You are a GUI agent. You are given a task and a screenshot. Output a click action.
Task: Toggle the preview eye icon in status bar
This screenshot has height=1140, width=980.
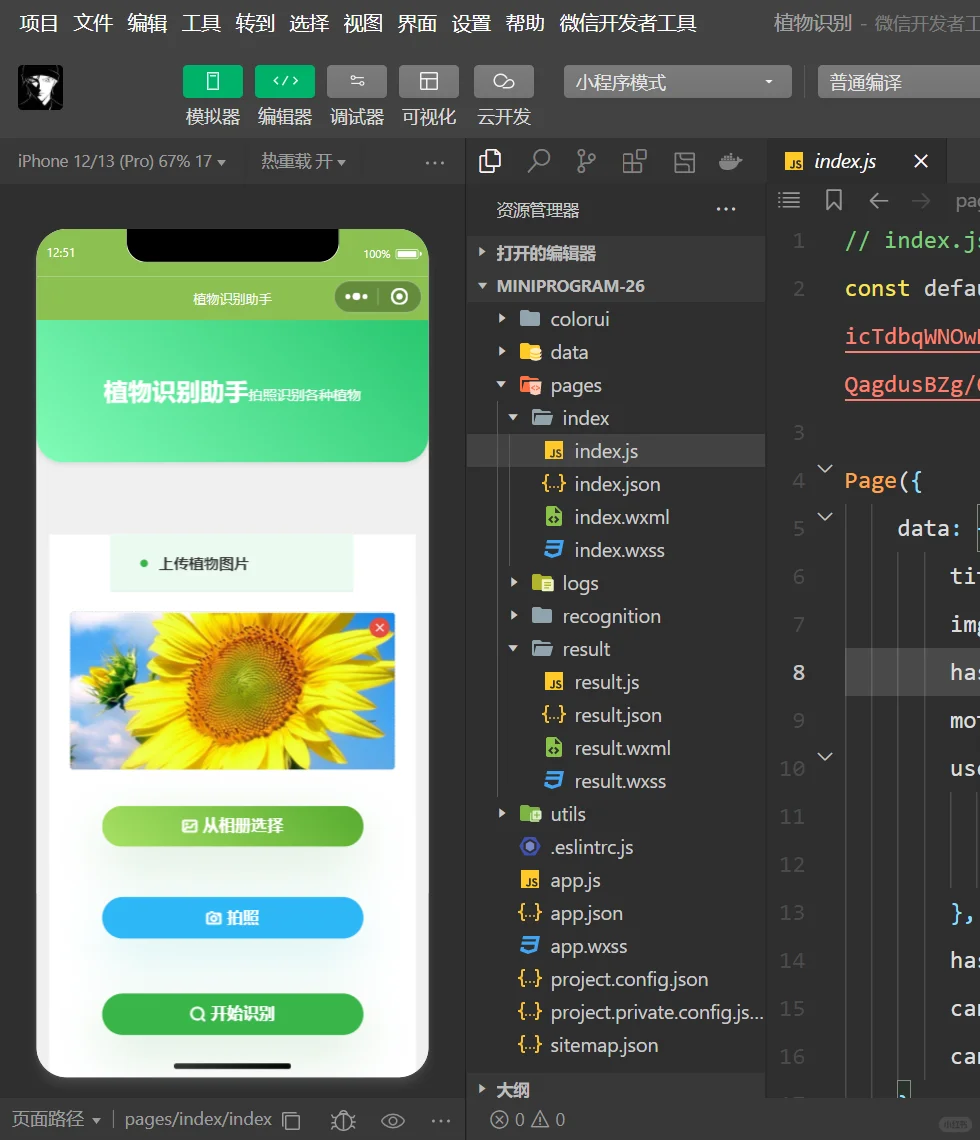(393, 1120)
